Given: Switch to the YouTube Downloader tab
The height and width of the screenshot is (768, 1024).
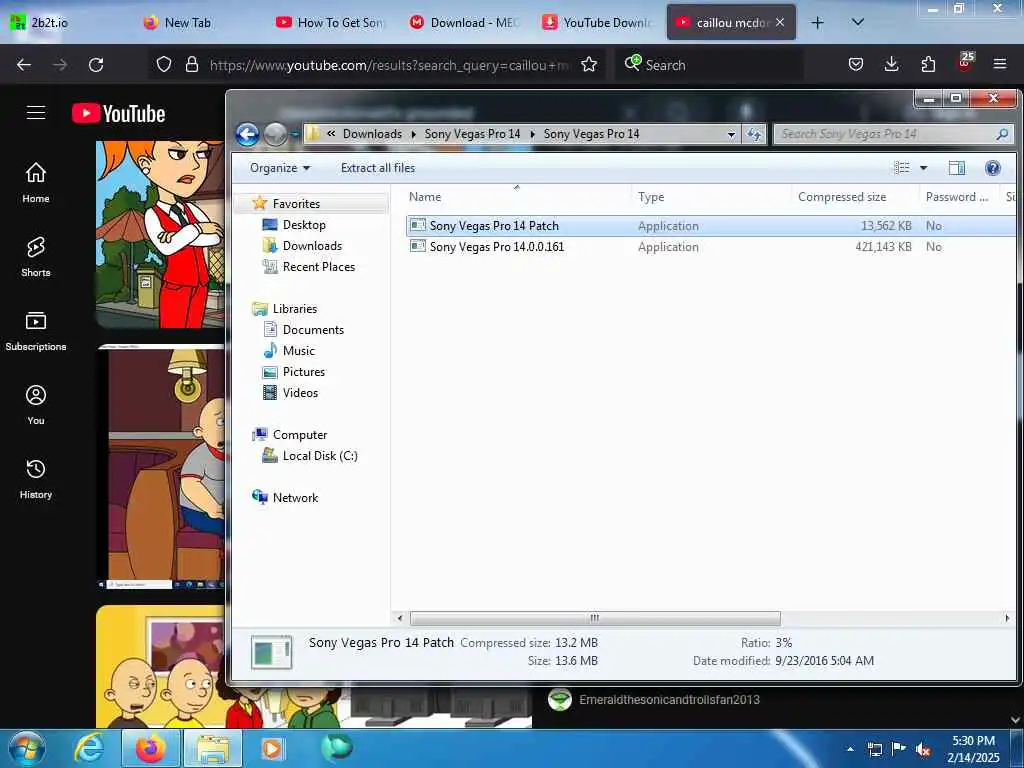Looking at the screenshot, I should click(x=598, y=22).
